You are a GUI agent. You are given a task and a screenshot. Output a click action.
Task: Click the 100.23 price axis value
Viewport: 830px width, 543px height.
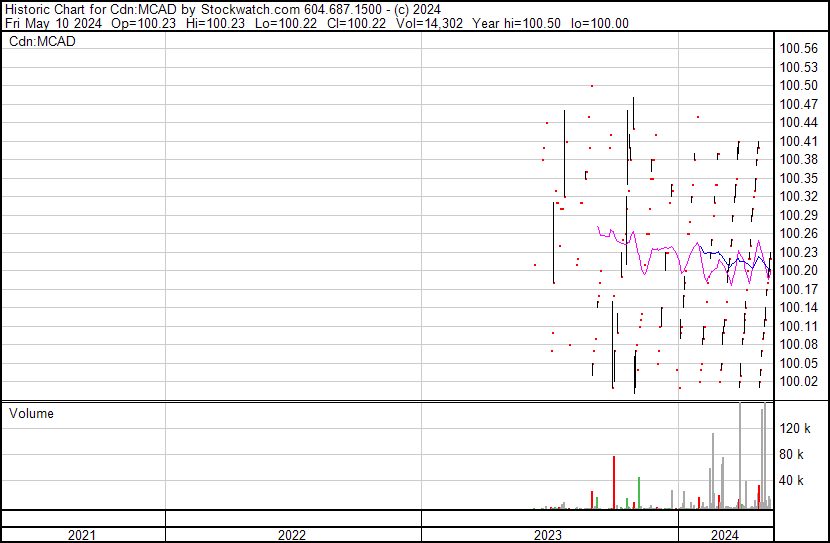(x=799, y=252)
